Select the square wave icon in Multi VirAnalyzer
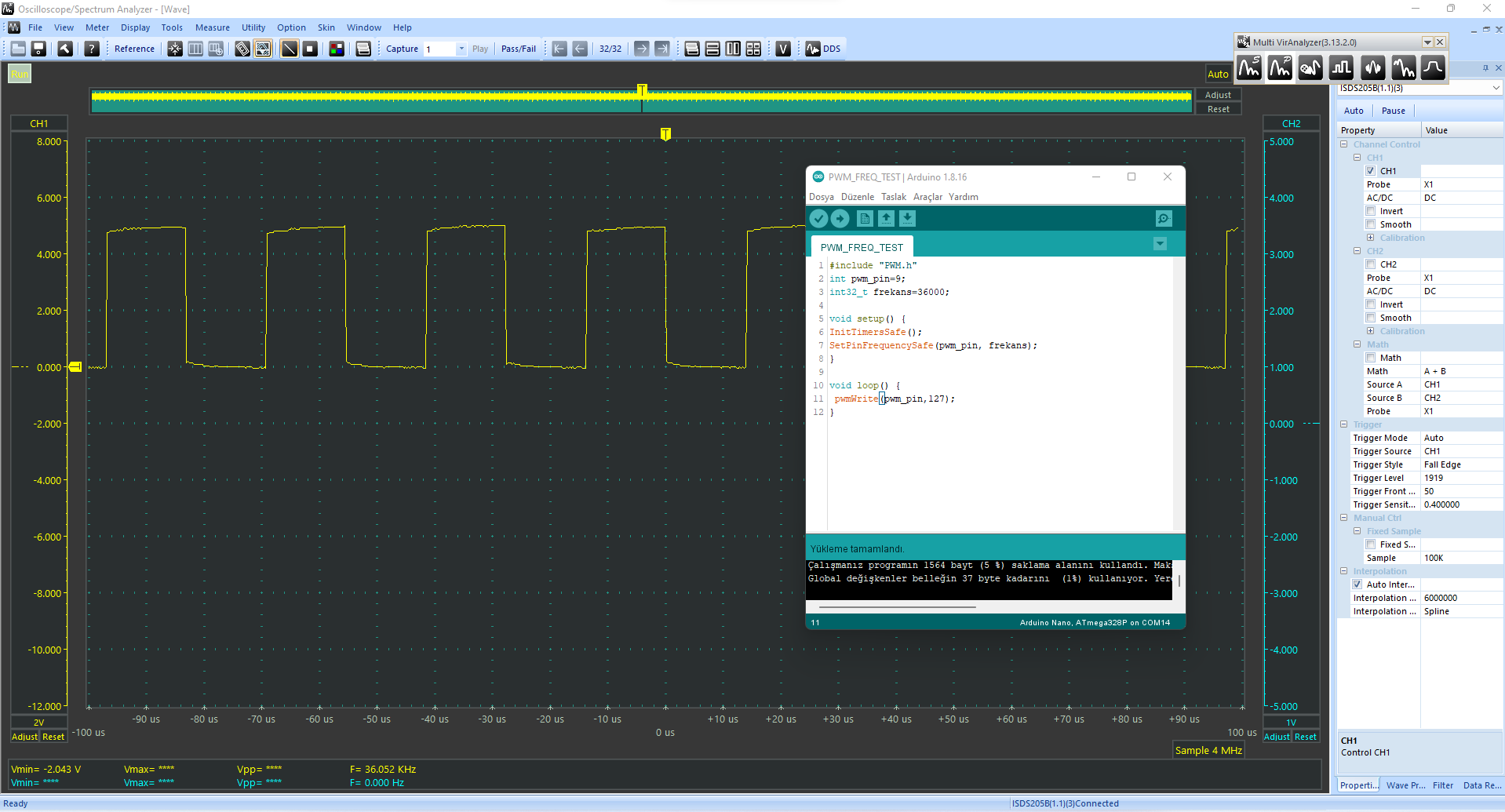Image resolution: width=1505 pixels, height=812 pixels. pos(1341,68)
